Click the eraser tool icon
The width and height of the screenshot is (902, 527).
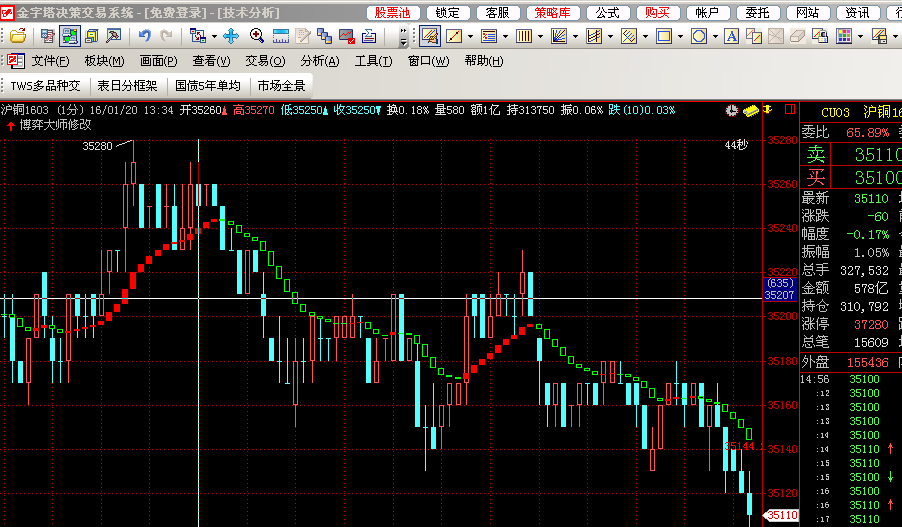coord(797,36)
